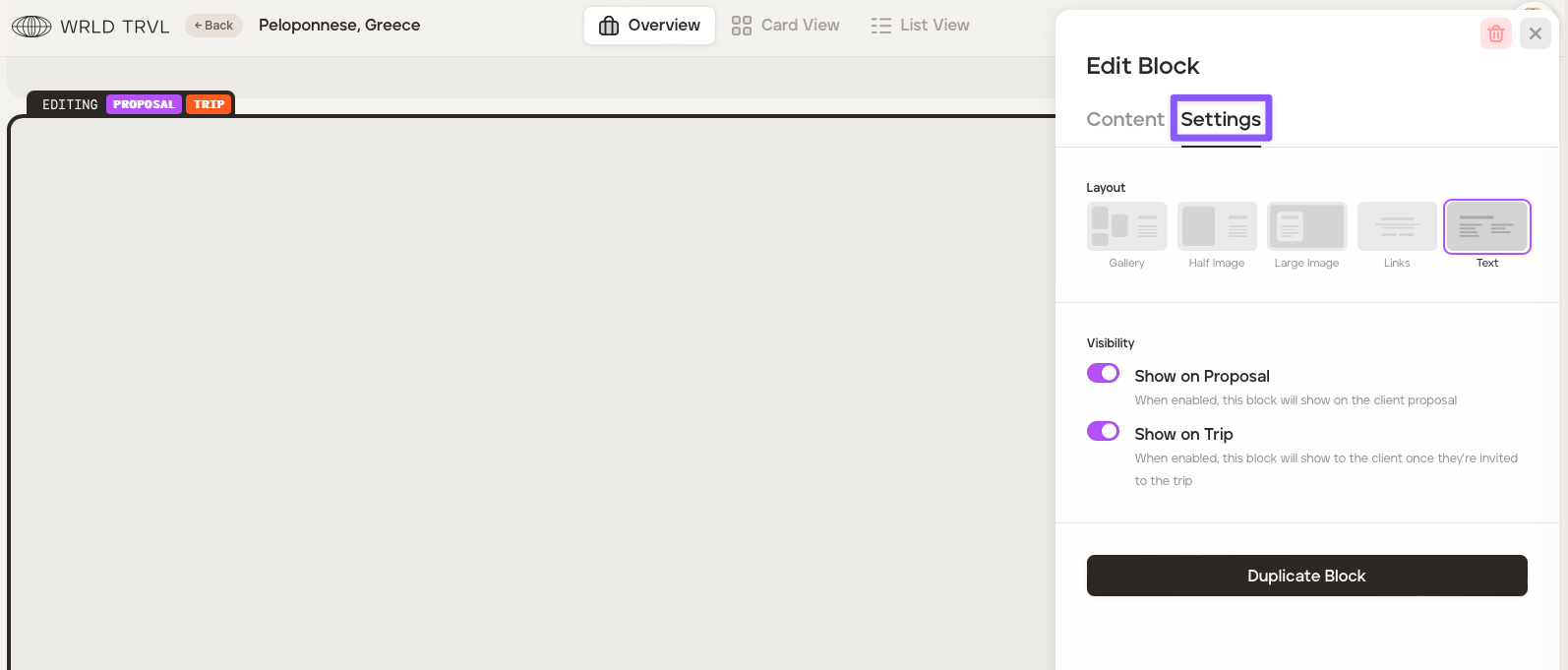Choose the Half Image layout
Viewport: 1568px width, 670px height.
click(x=1217, y=227)
